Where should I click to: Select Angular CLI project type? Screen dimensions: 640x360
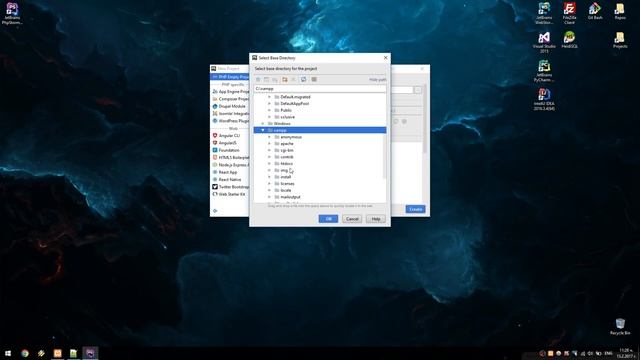tap(226, 136)
